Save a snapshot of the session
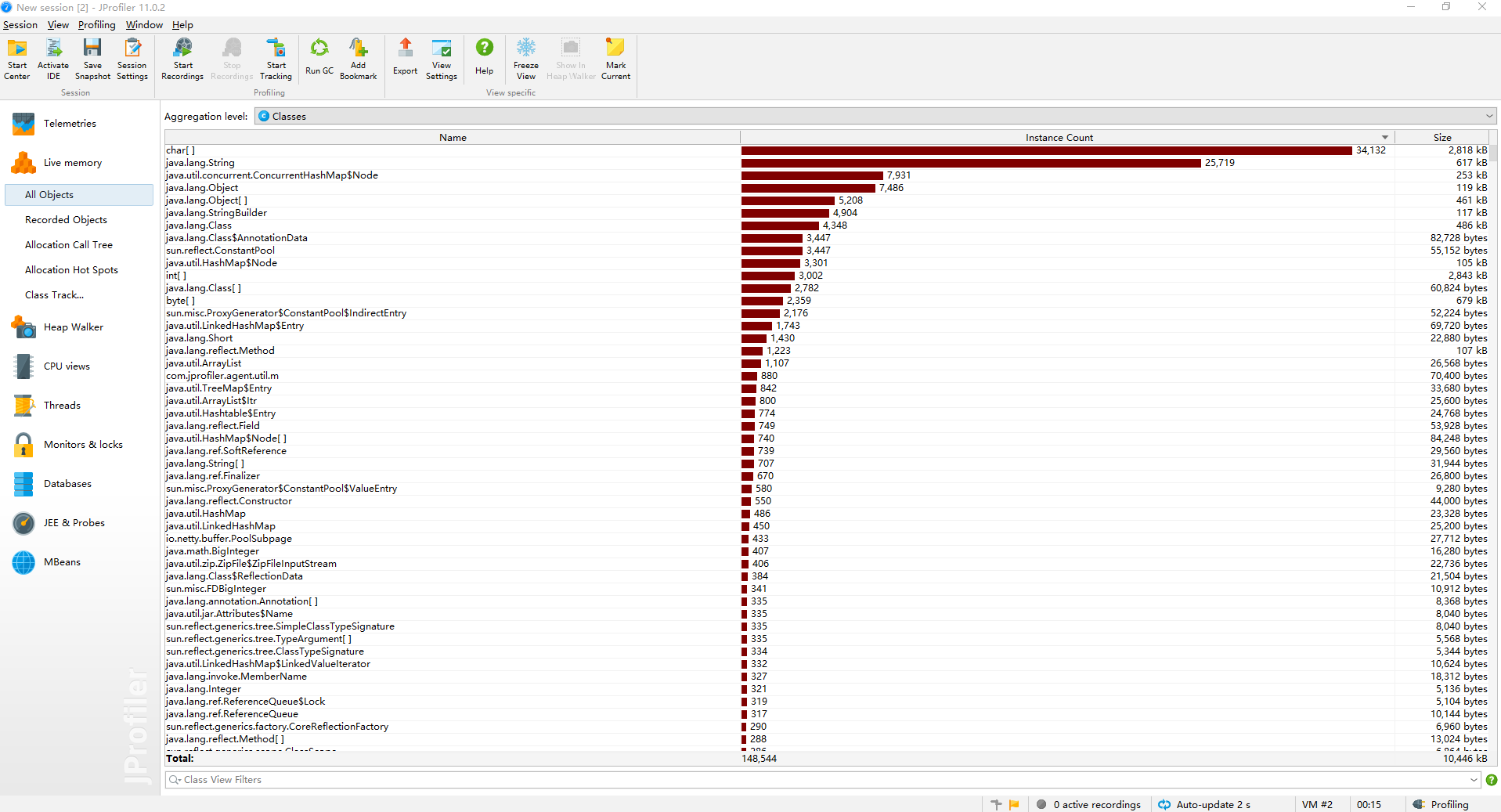 (92, 60)
